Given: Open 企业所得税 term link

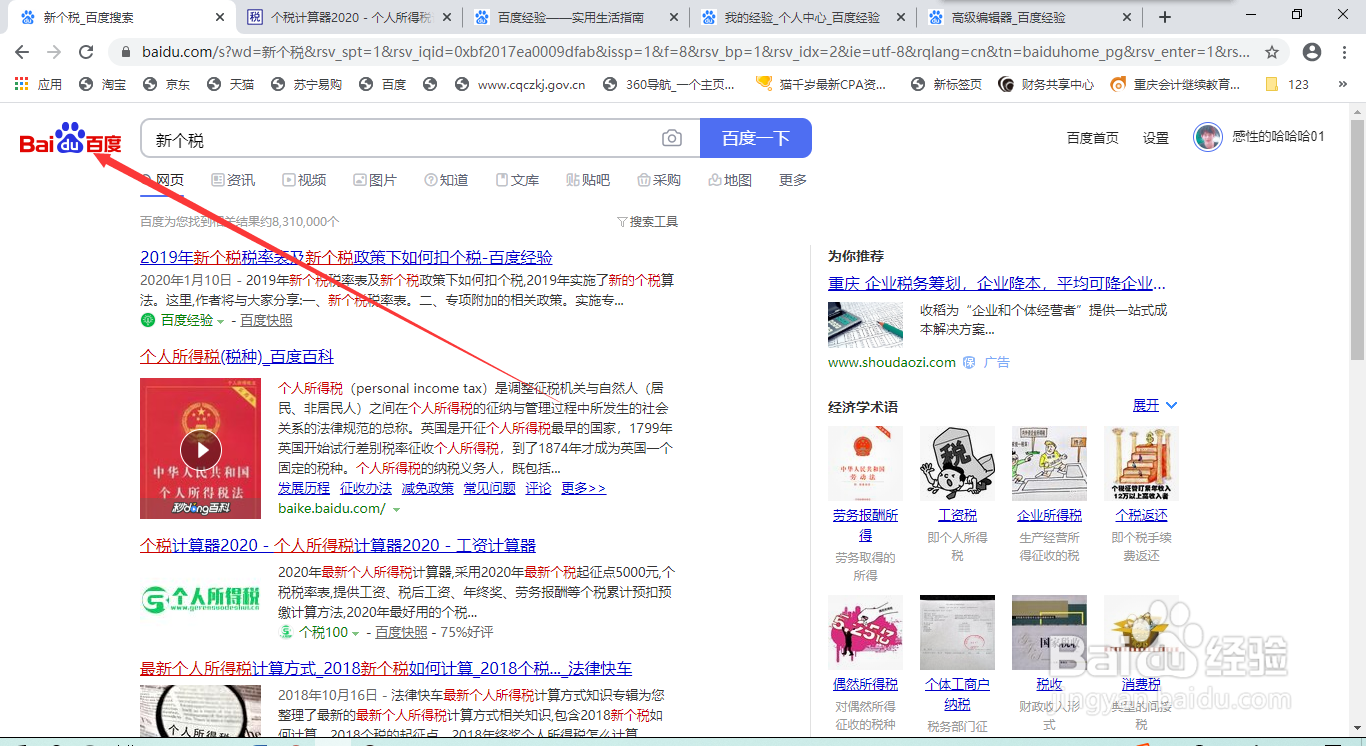Looking at the screenshot, I should (1049, 515).
